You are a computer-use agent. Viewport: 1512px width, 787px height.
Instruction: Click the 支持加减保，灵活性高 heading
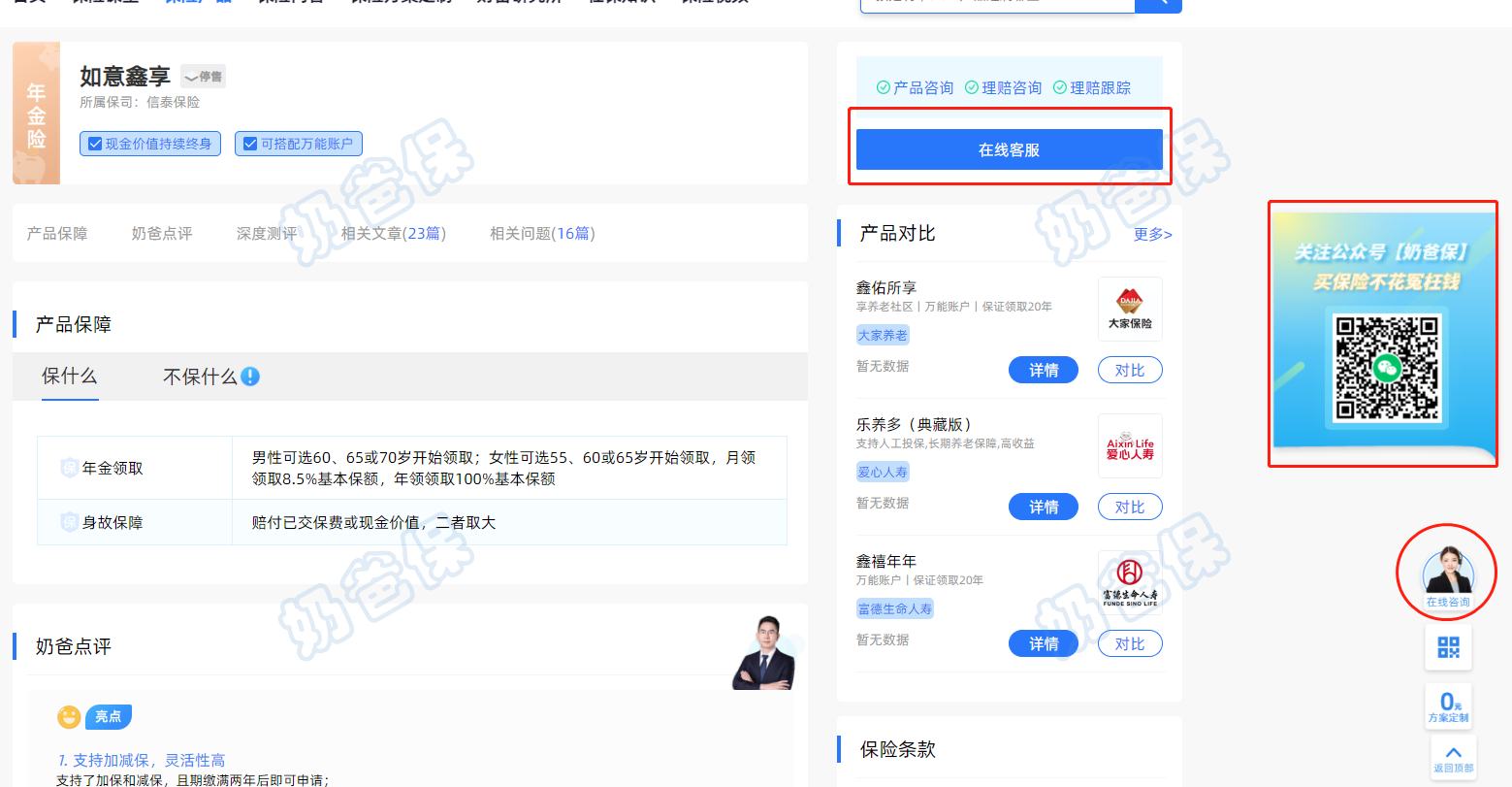click(141, 760)
